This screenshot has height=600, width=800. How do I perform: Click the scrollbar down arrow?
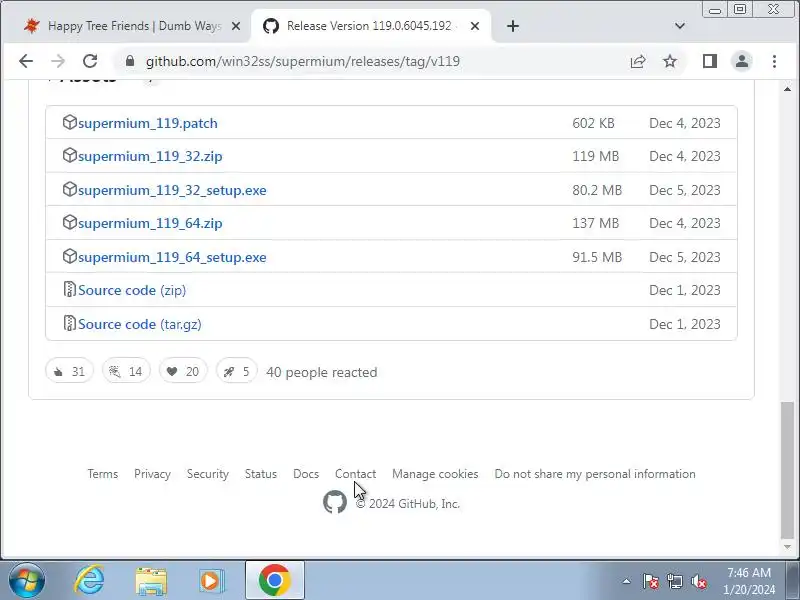coord(787,547)
